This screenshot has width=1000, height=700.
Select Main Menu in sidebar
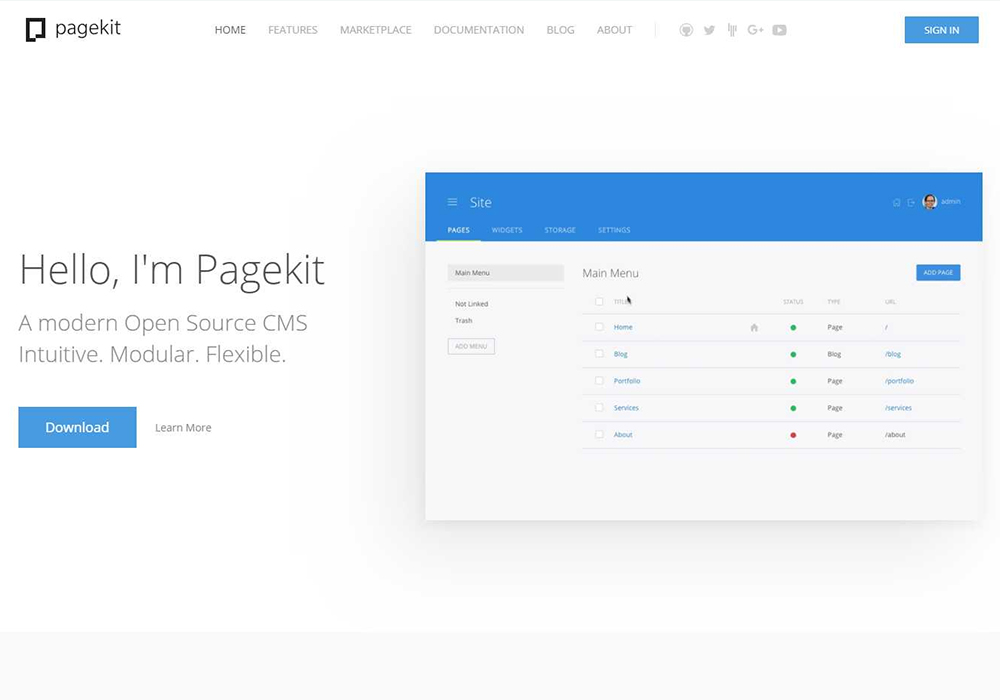coord(506,273)
